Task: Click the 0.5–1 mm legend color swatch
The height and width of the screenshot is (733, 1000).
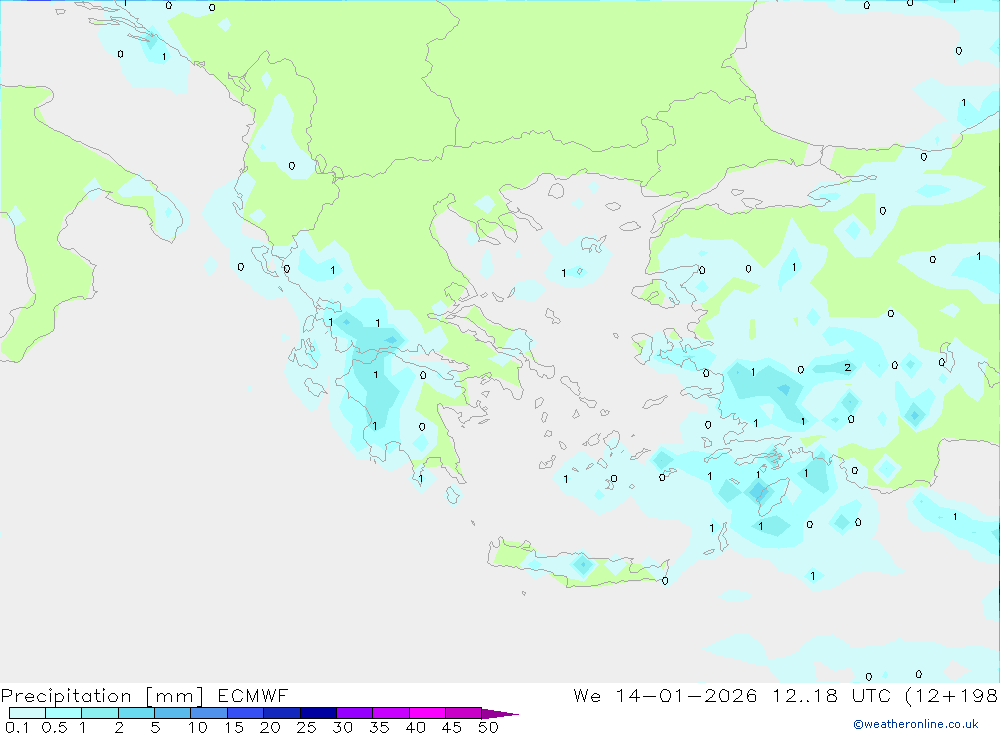Action: click(x=64, y=713)
